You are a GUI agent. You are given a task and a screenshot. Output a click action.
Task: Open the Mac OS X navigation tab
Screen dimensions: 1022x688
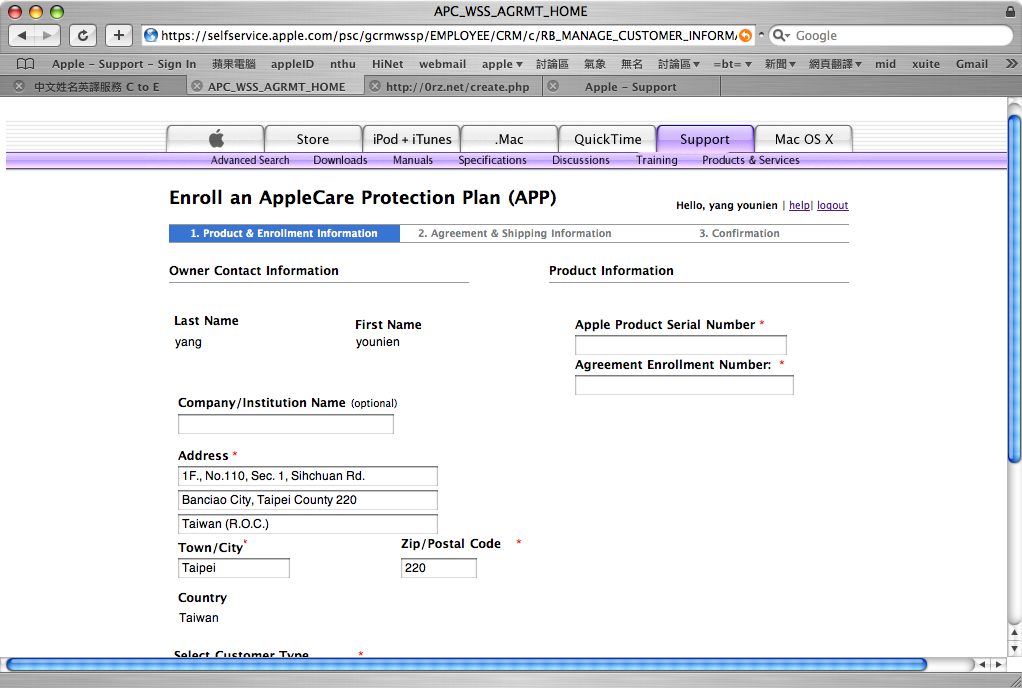[x=804, y=139]
